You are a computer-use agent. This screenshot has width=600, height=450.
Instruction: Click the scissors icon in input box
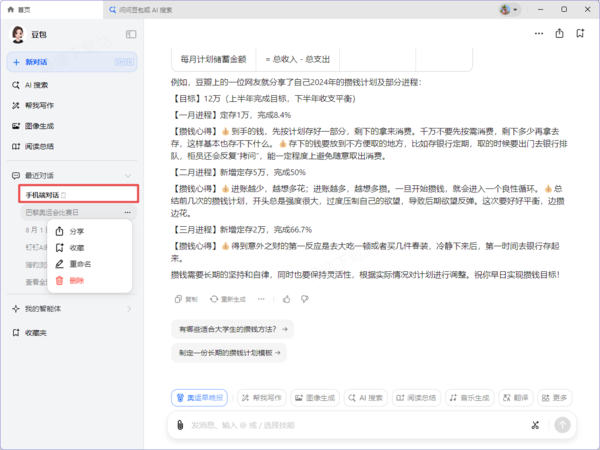535,425
